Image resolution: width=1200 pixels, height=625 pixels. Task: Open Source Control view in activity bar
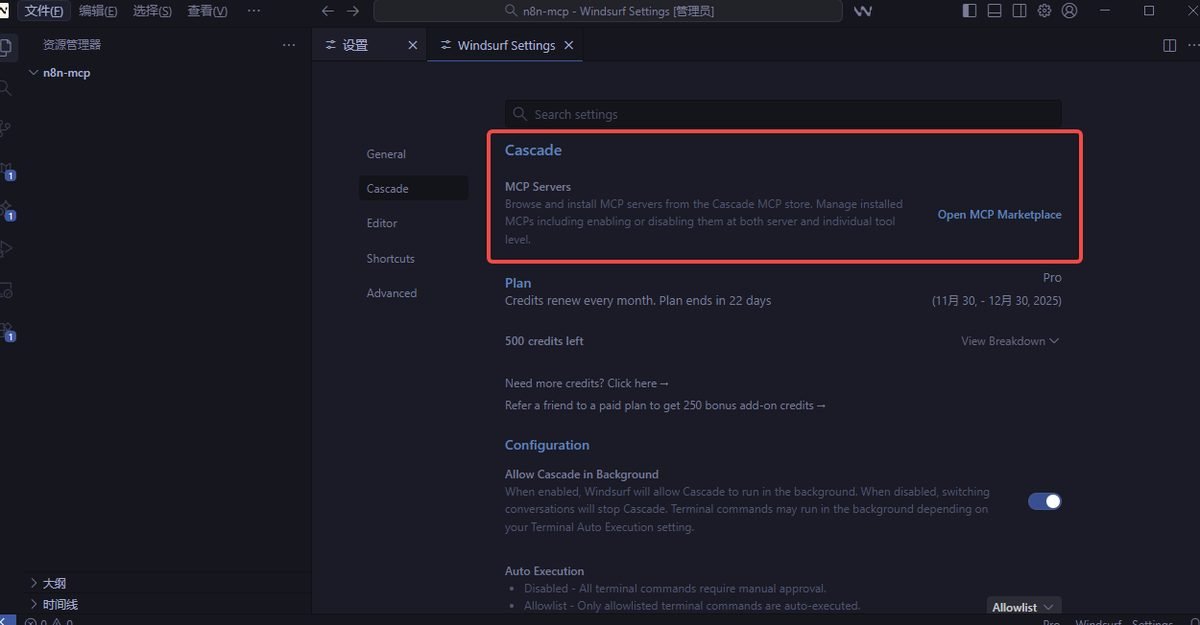point(6,128)
